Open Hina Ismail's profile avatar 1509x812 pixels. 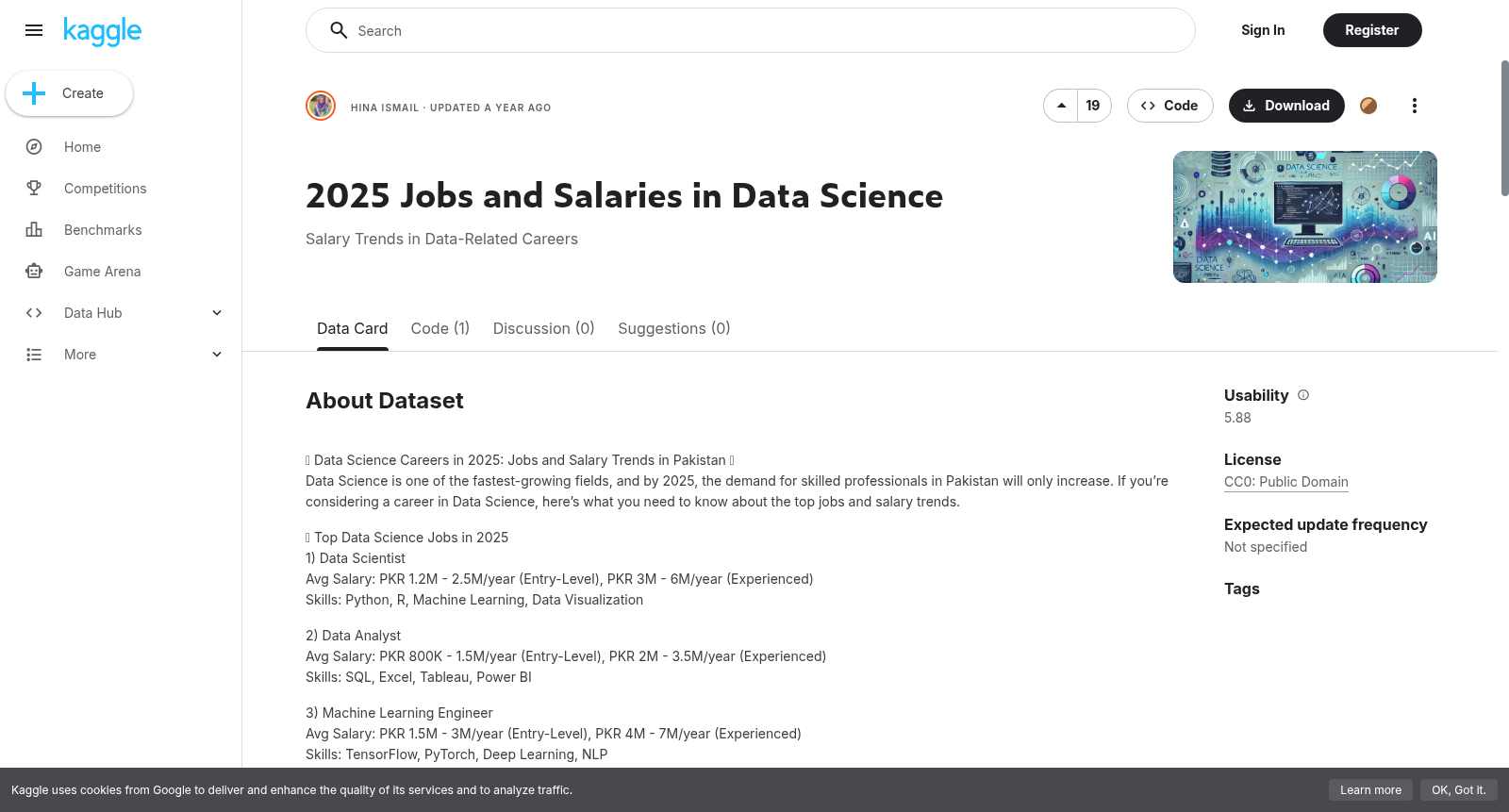click(321, 106)
